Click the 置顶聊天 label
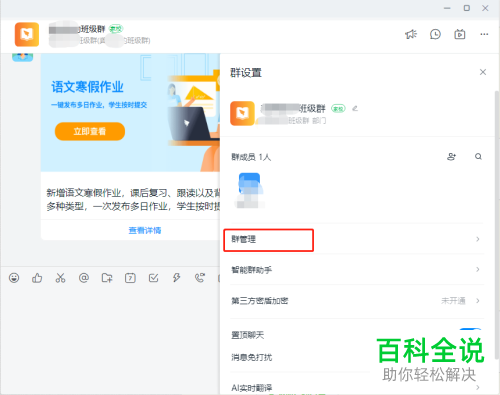Image resolution: width=500 pixels, height=395 pixels. pyautogui.click(x=247, y=335)
